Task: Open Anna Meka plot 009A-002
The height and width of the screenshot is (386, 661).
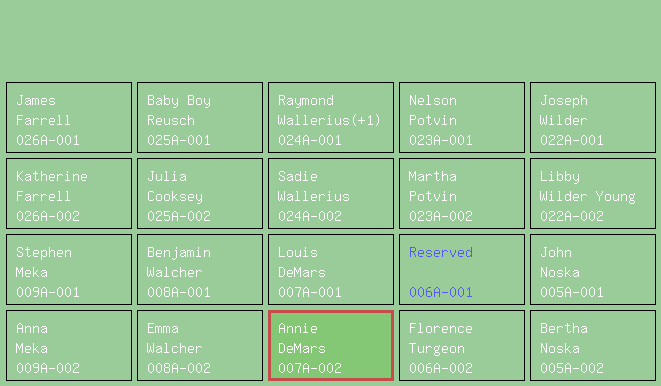Action: point(69,346)
